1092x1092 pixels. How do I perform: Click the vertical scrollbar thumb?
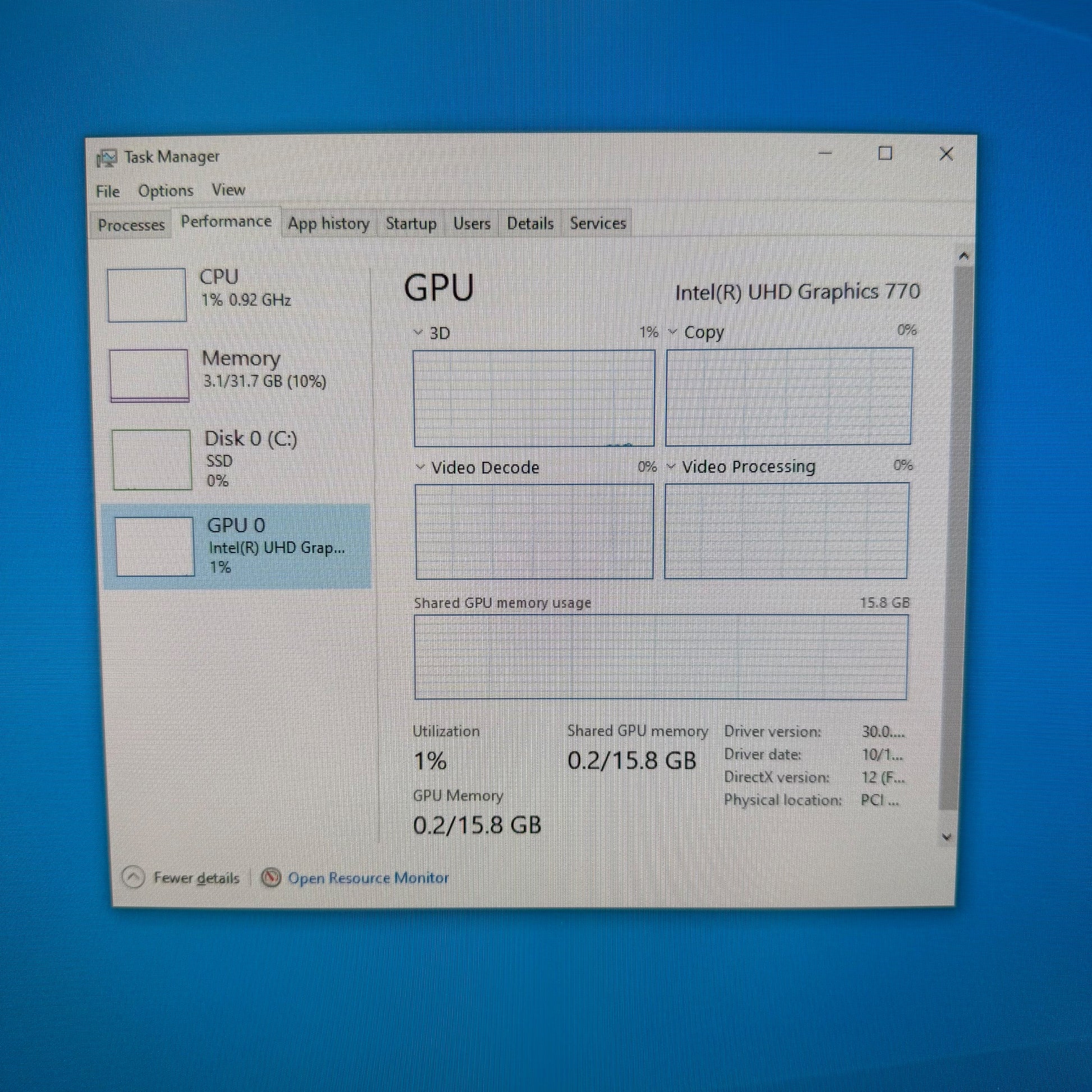(x=955, y=537)
